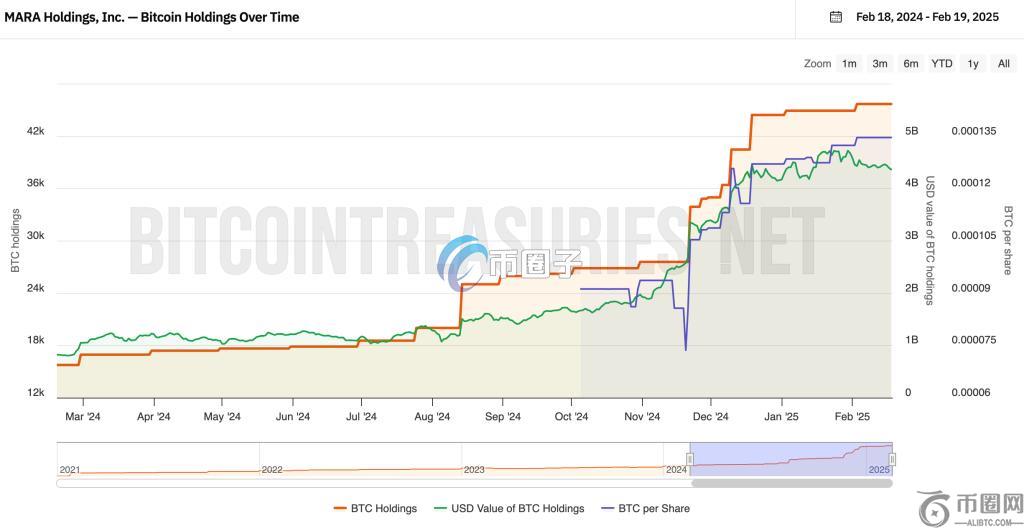This screenshot has width=1024, height=528.
Task: Click the blue coin logo watermark in chart center
Action: (465, 263)
